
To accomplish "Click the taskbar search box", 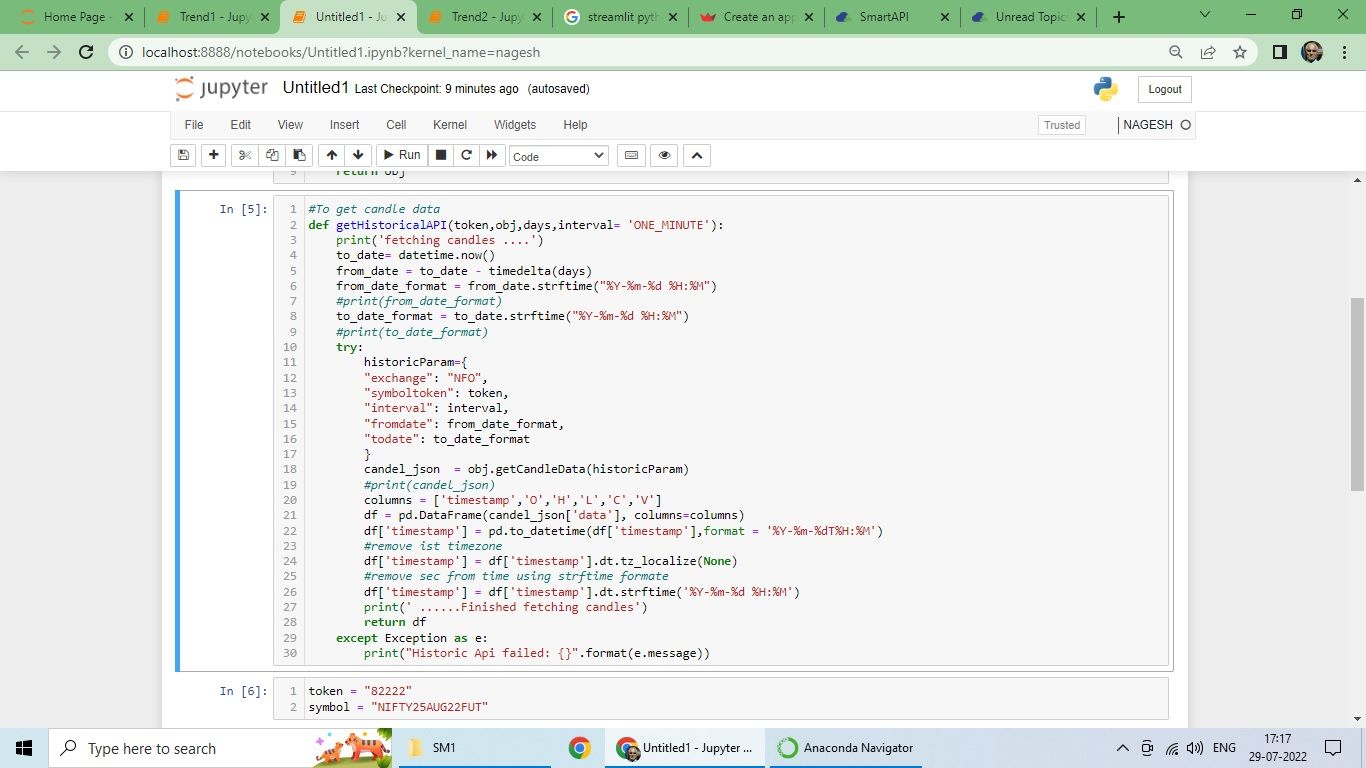I will [x=220, y=748].
